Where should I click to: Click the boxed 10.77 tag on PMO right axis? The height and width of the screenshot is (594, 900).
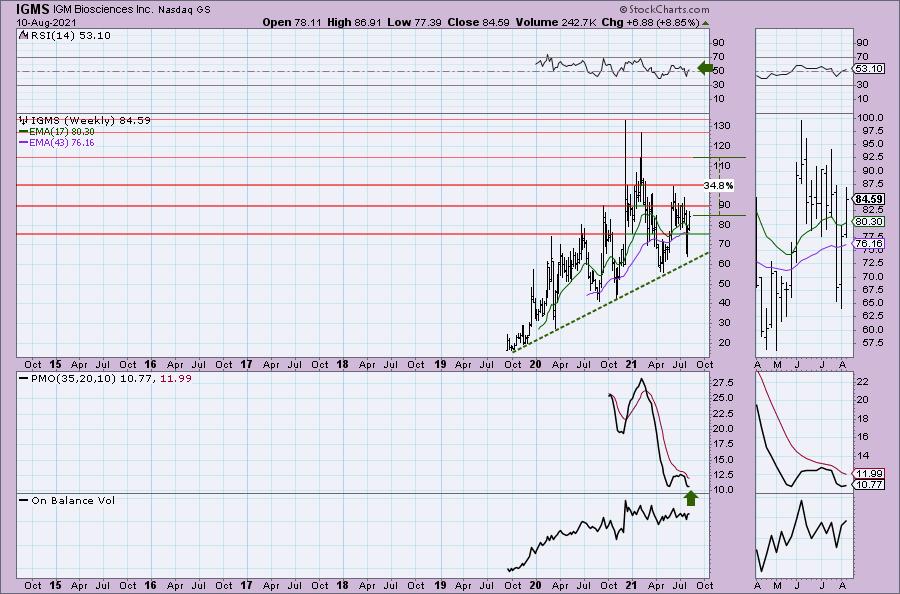[x=869, y=485]
